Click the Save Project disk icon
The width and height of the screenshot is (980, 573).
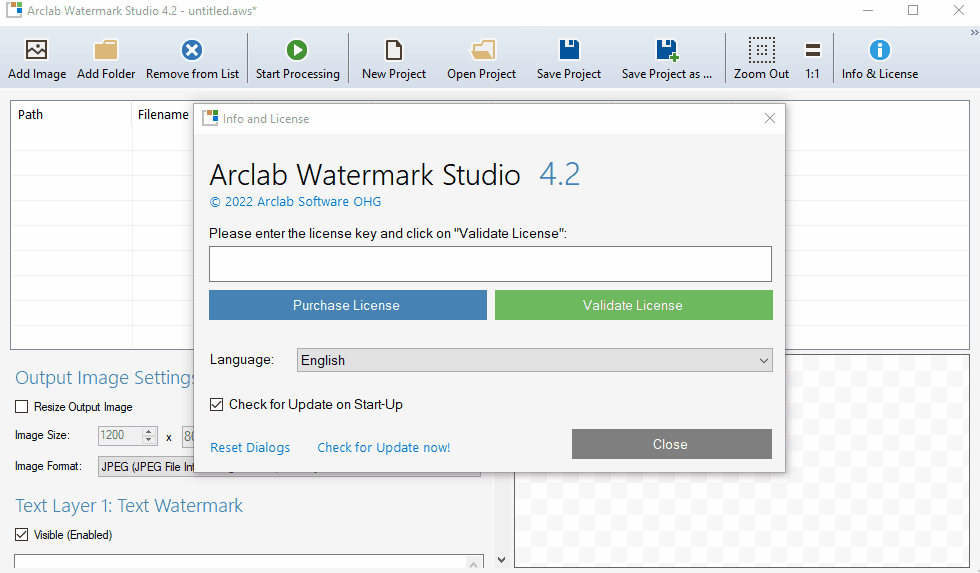[x=569, y=50]
